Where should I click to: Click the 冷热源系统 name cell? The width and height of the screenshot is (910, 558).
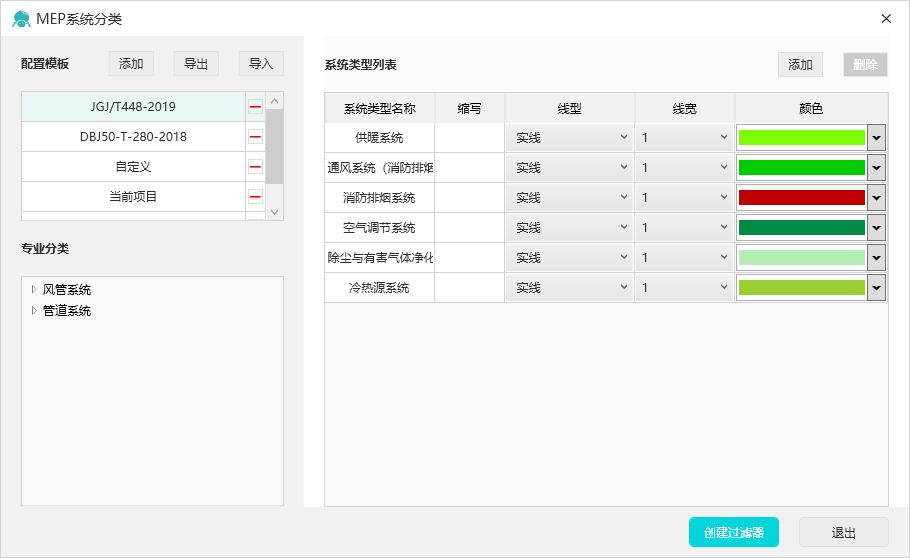tap(380, 287)
